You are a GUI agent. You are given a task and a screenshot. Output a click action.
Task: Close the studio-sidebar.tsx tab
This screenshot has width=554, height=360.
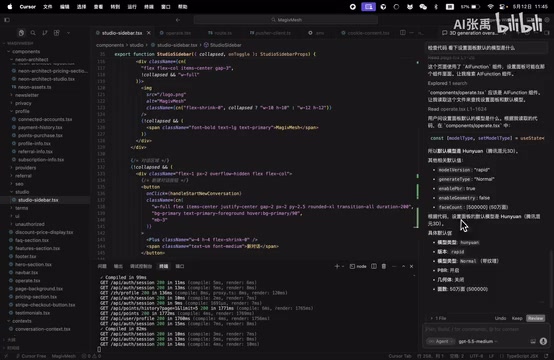click(149, 33)
